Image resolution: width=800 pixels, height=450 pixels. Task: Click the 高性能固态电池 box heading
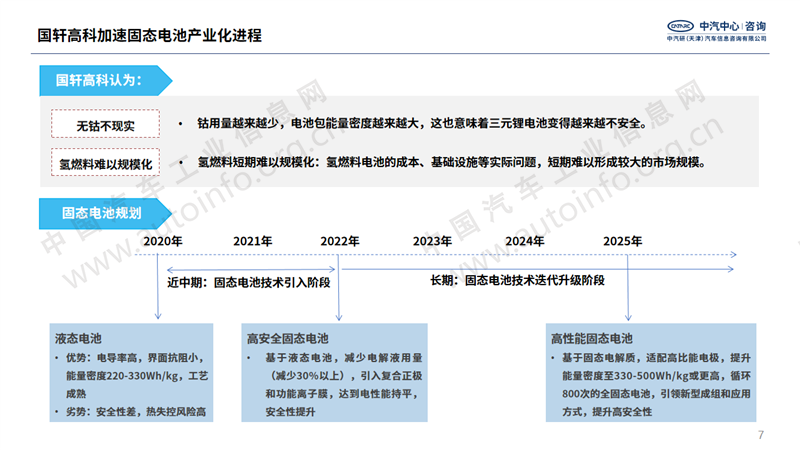(592, 339)
